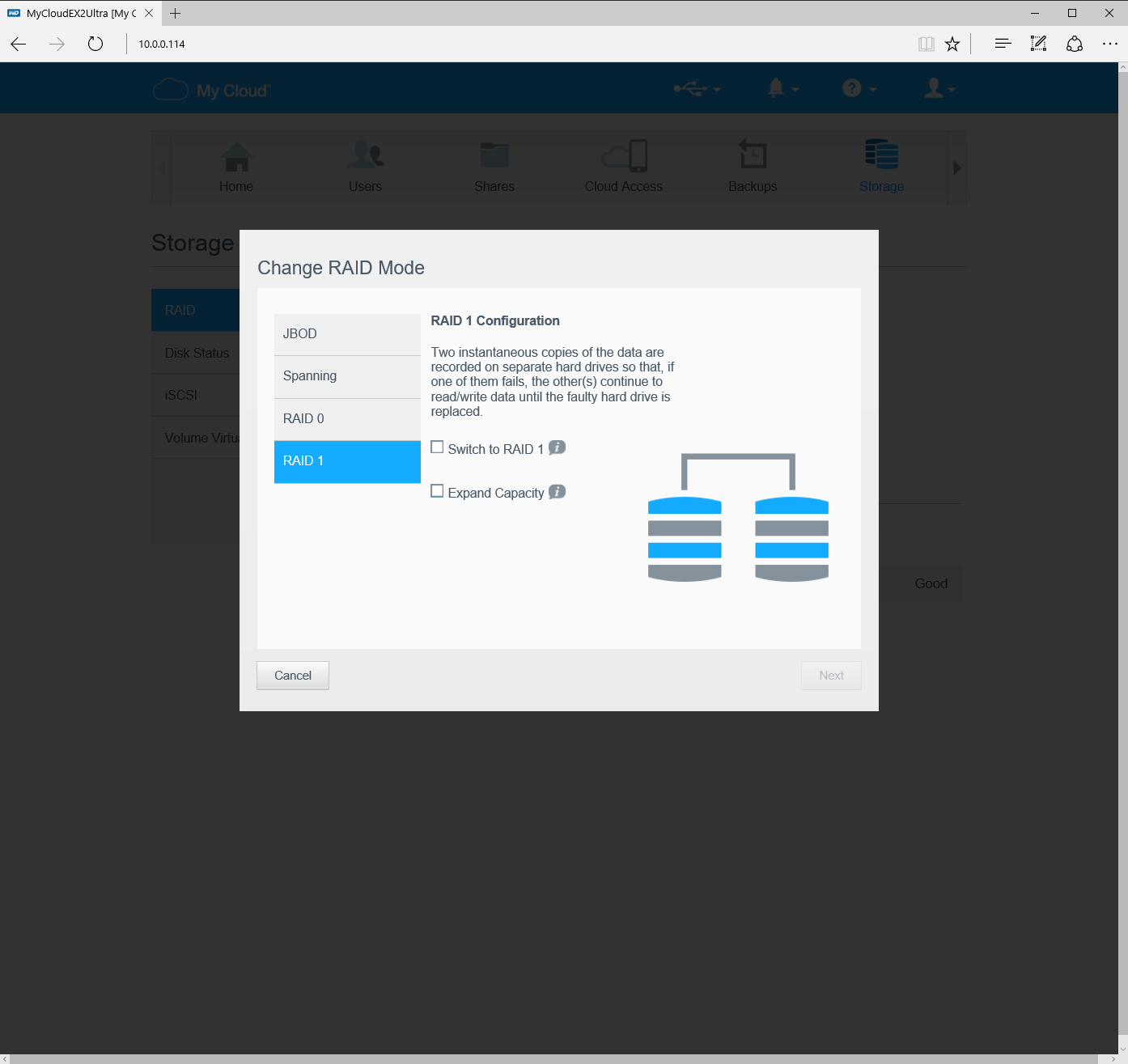This screenshot has width=1128, height=1064.
Task: Select the Spanning mode tab
Action: coord(347,376)
